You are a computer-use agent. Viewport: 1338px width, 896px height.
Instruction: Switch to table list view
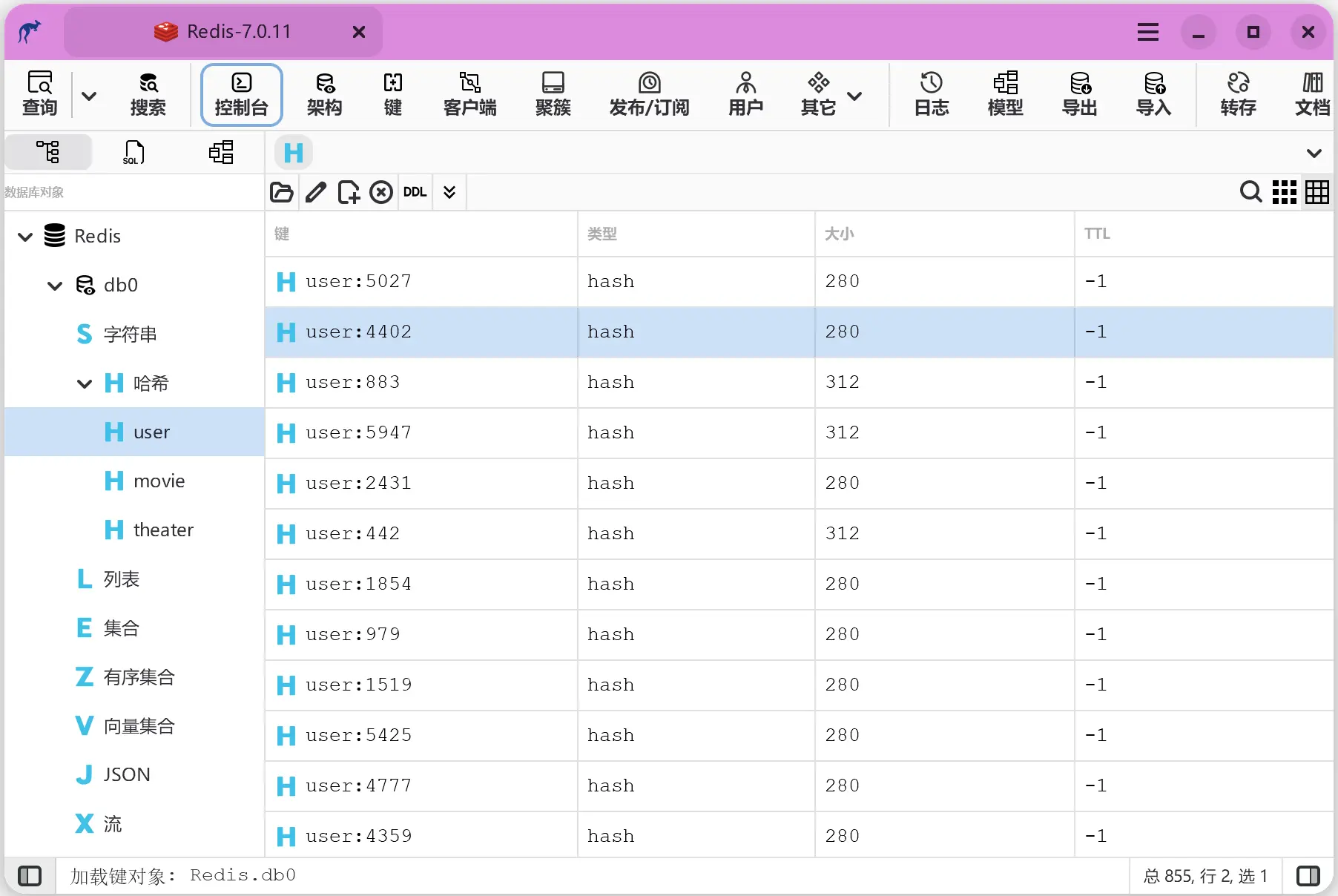pos(1317,192)
